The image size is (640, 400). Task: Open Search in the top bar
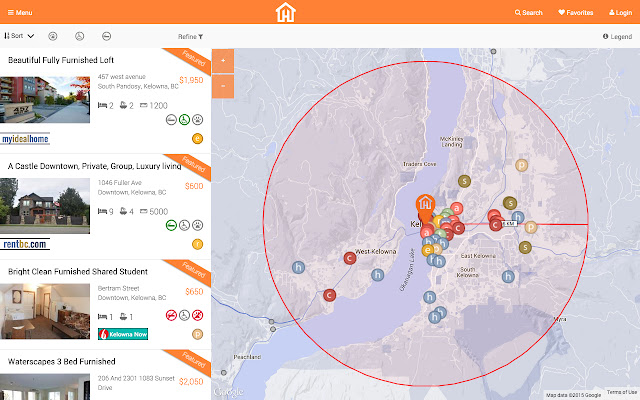click(x=528, y=13)
